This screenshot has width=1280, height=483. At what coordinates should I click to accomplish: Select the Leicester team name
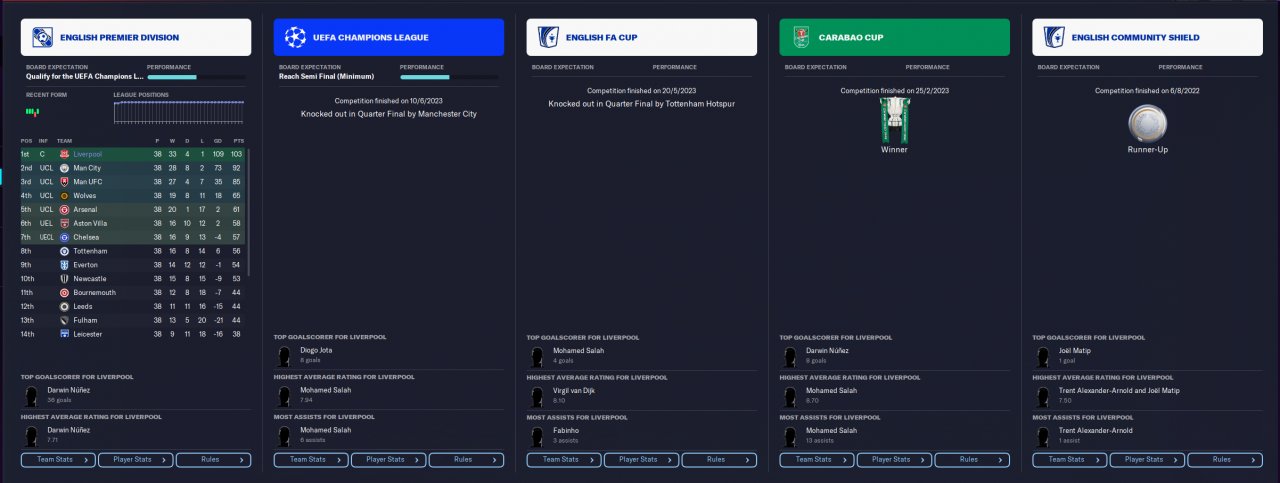coord(87,334)
